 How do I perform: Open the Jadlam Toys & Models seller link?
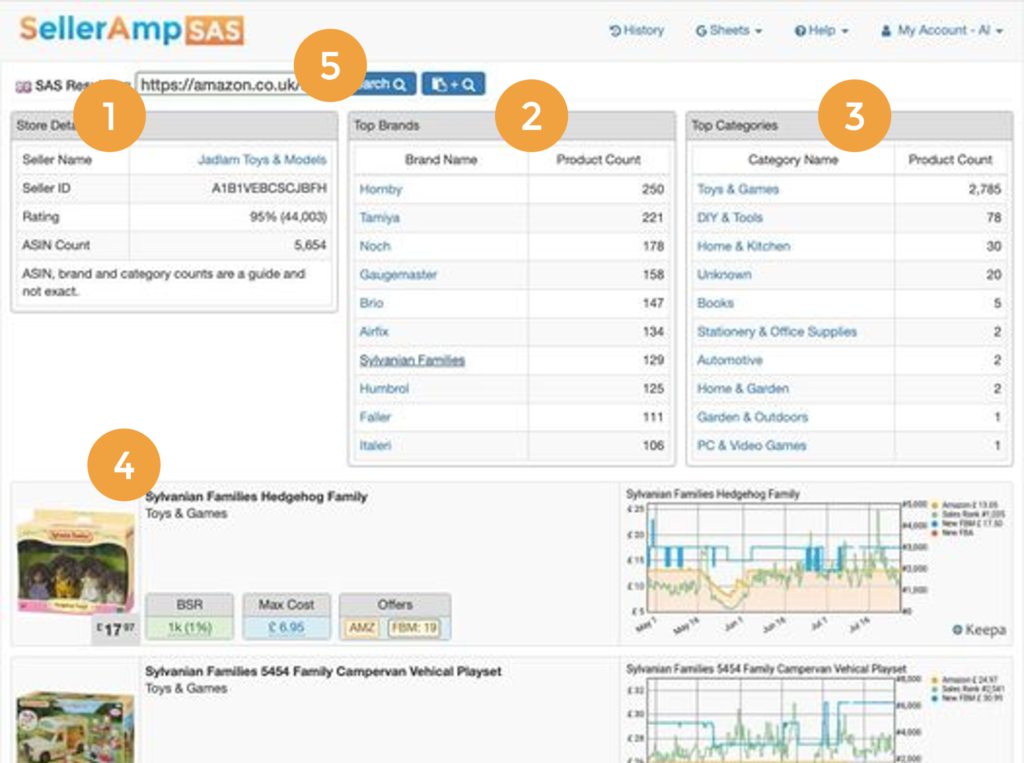pos(262,159)
